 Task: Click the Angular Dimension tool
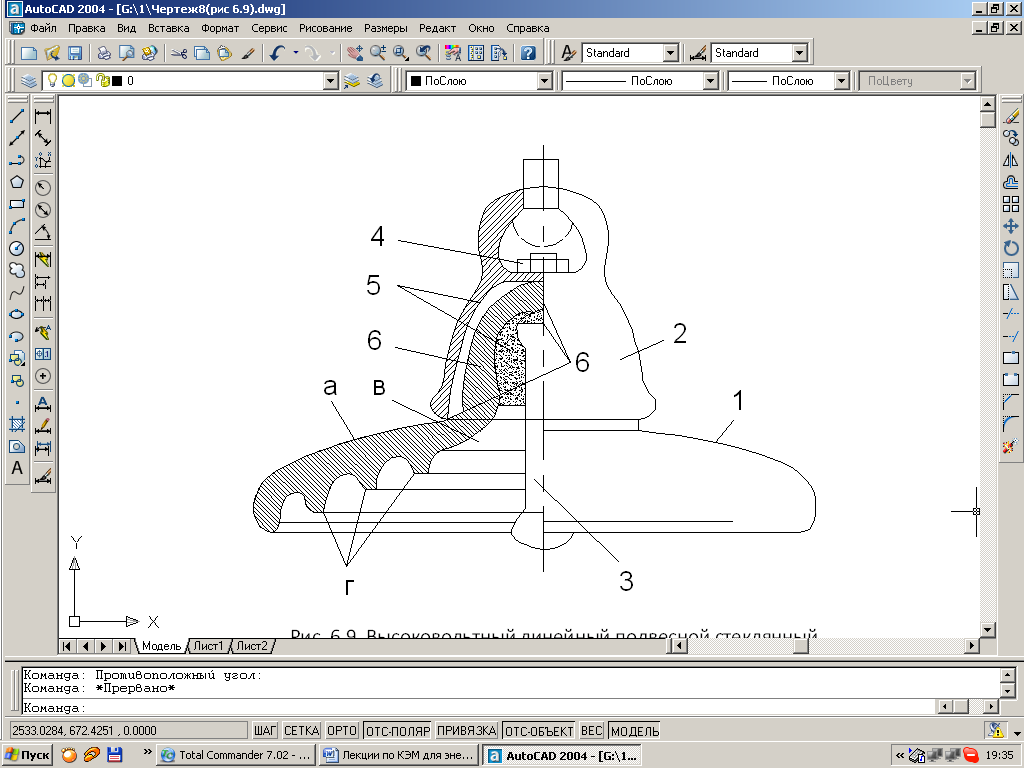coord(43,232)
